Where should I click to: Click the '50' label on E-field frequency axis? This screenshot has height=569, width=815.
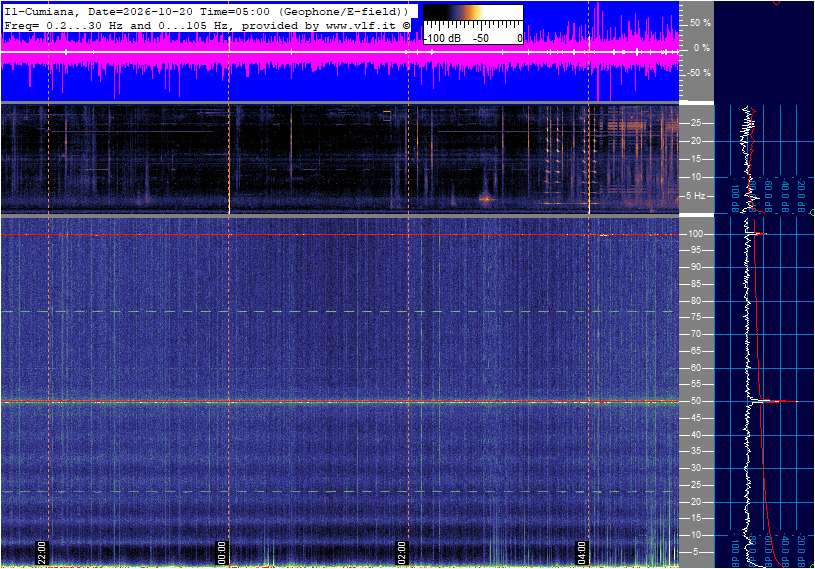coord(695,401)
